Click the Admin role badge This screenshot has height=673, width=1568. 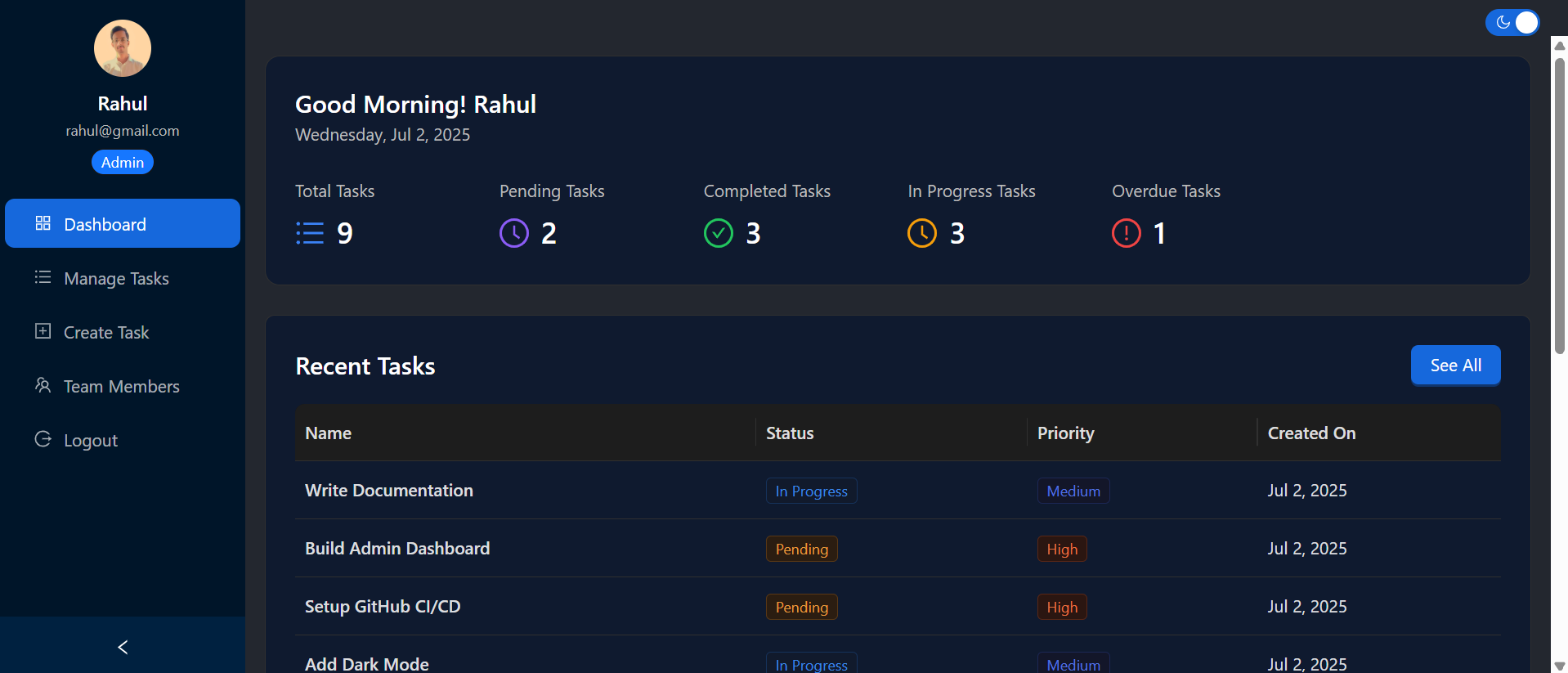tap(123, 162)
